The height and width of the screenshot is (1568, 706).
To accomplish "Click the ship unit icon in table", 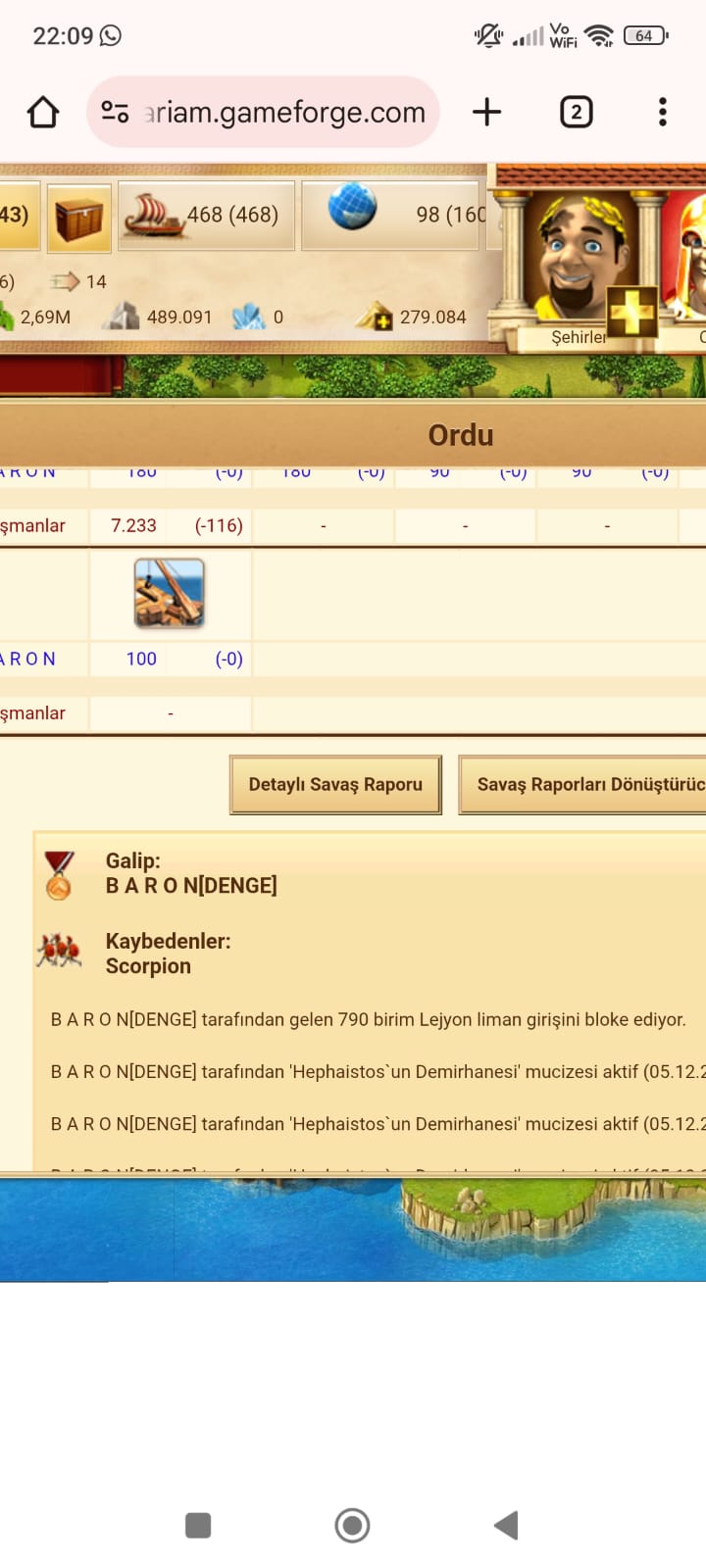I will click(170, 593).
